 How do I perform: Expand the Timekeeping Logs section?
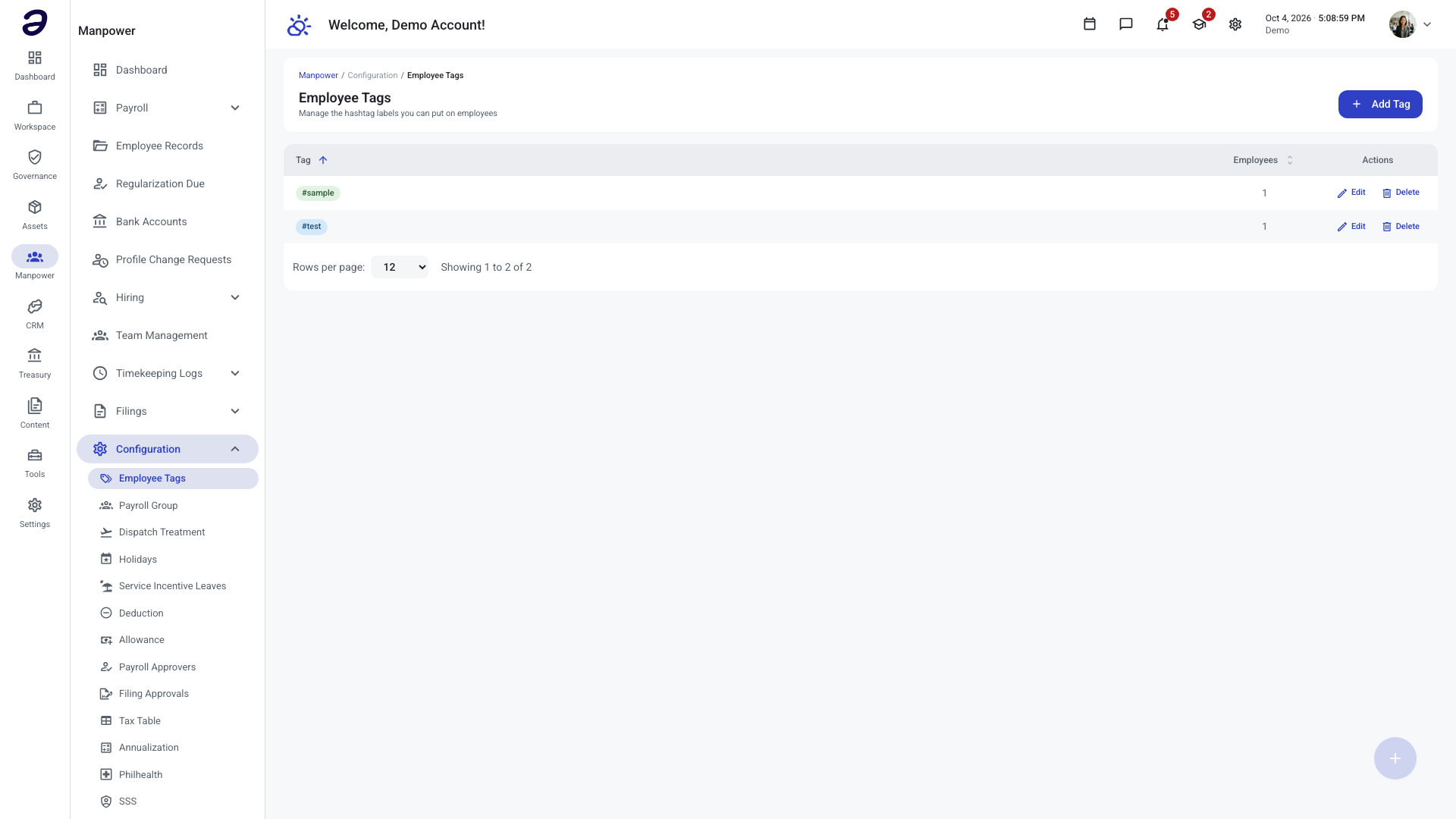(x=168, y=373)
